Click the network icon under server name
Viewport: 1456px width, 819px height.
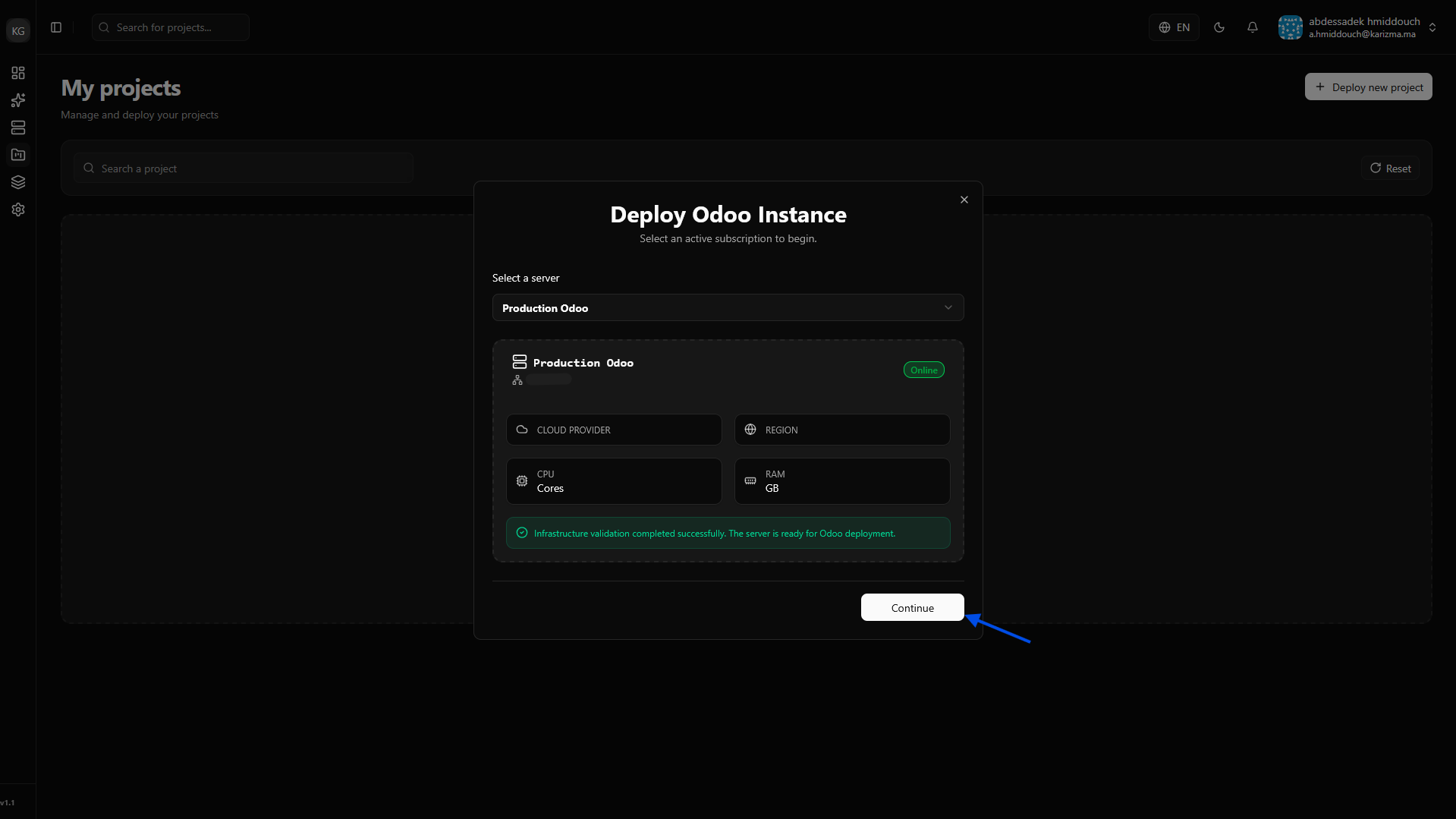click(517, 380)
